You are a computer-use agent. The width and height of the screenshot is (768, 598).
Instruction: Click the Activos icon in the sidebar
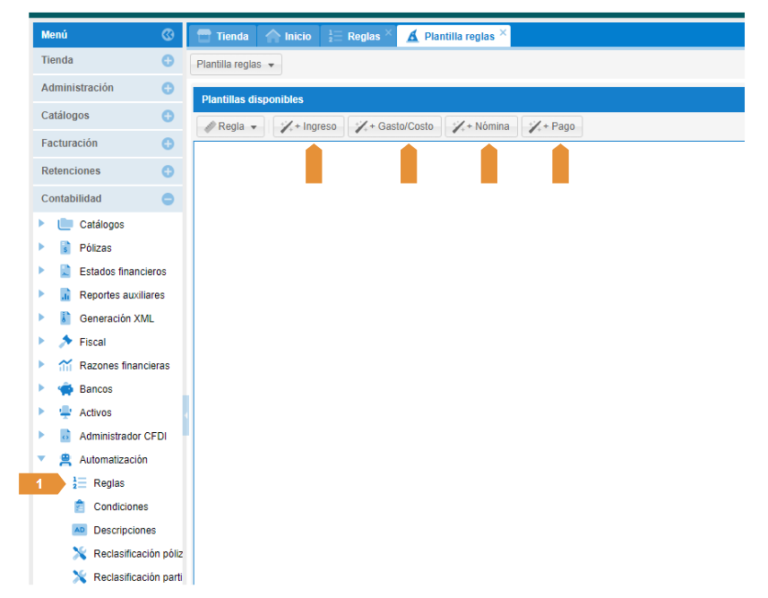coord(66,413)
